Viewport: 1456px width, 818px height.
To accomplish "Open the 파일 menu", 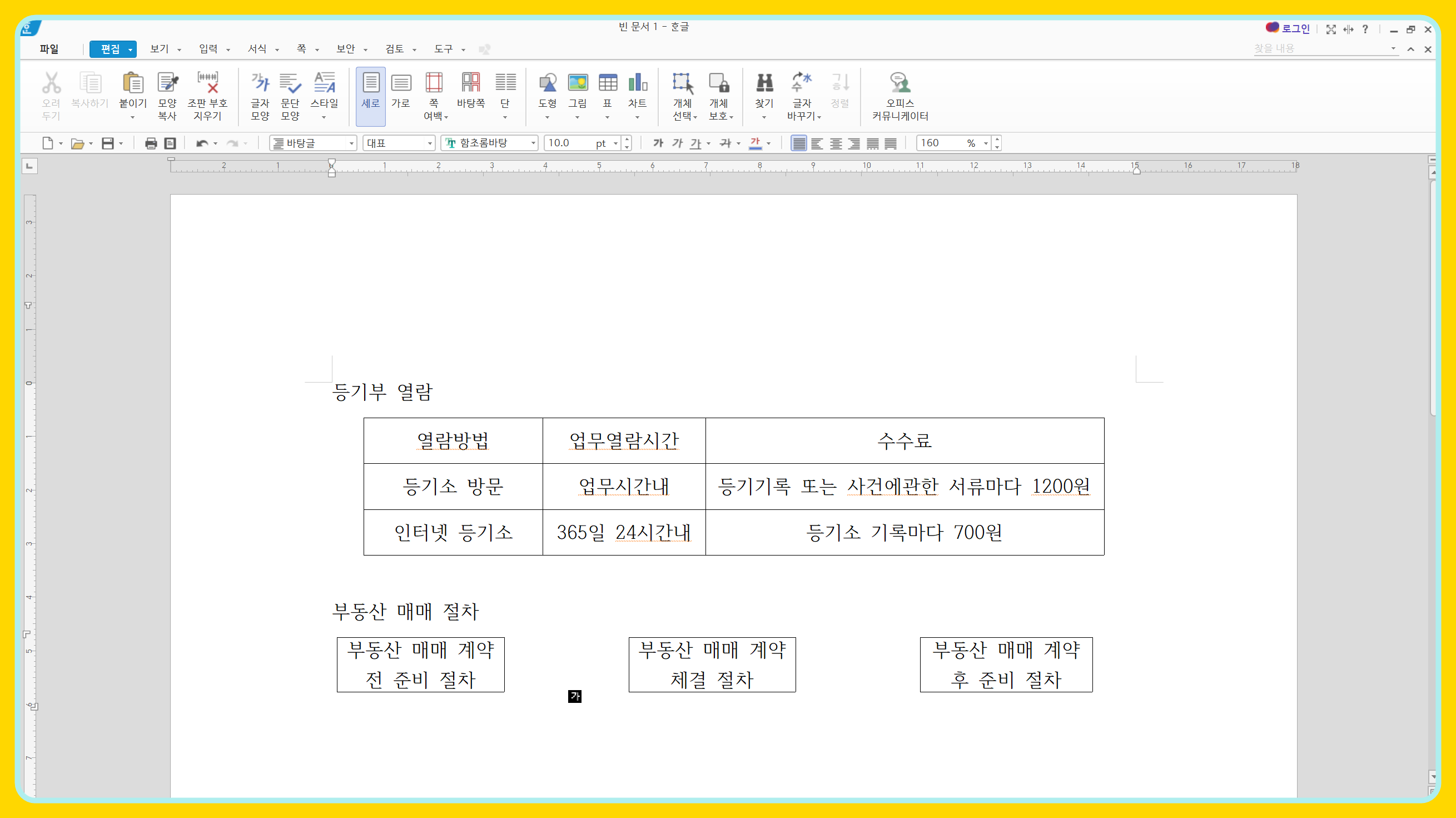I will (49, 49).
